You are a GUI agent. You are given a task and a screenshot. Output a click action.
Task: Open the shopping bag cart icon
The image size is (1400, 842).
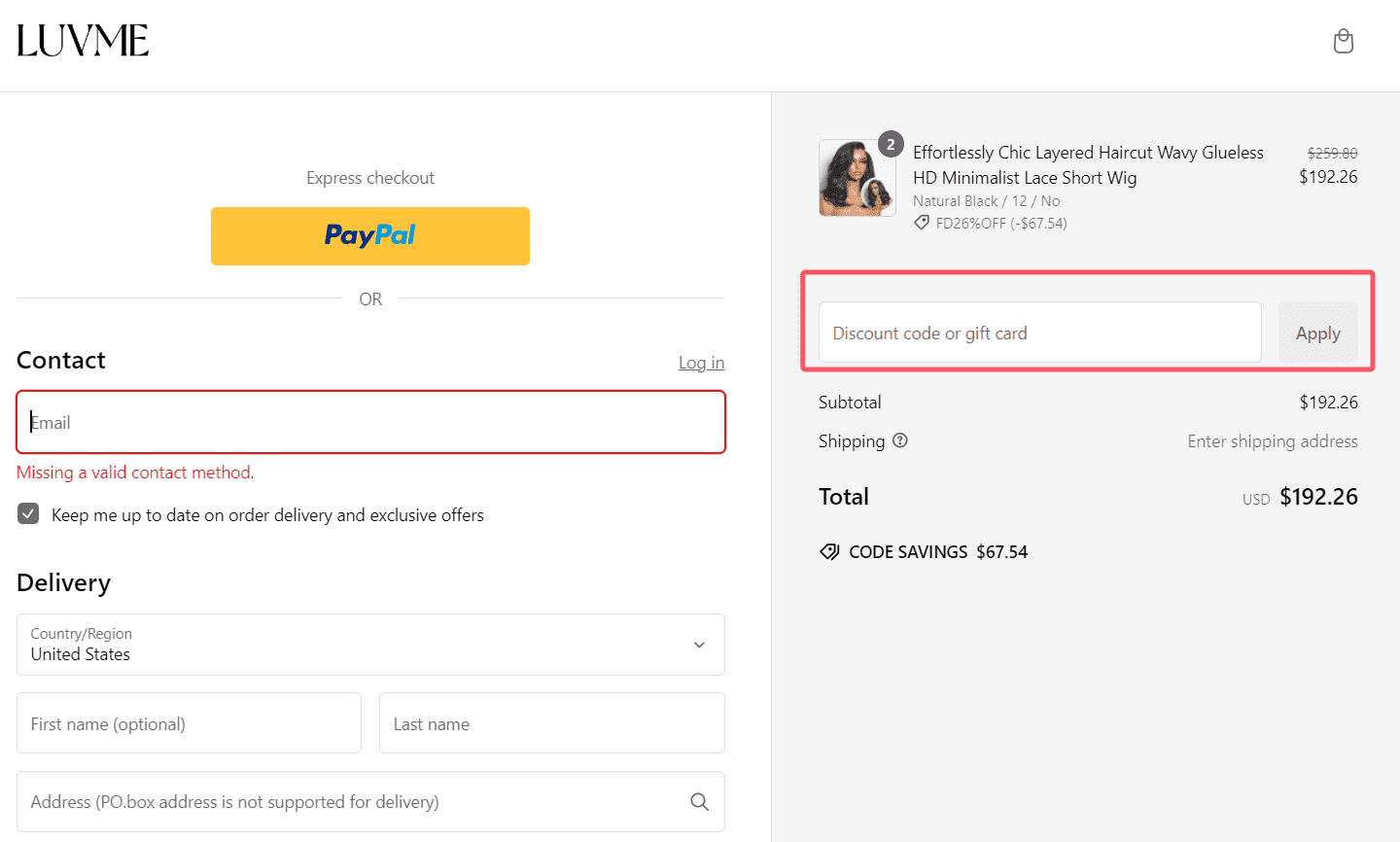pos(1344,41)
